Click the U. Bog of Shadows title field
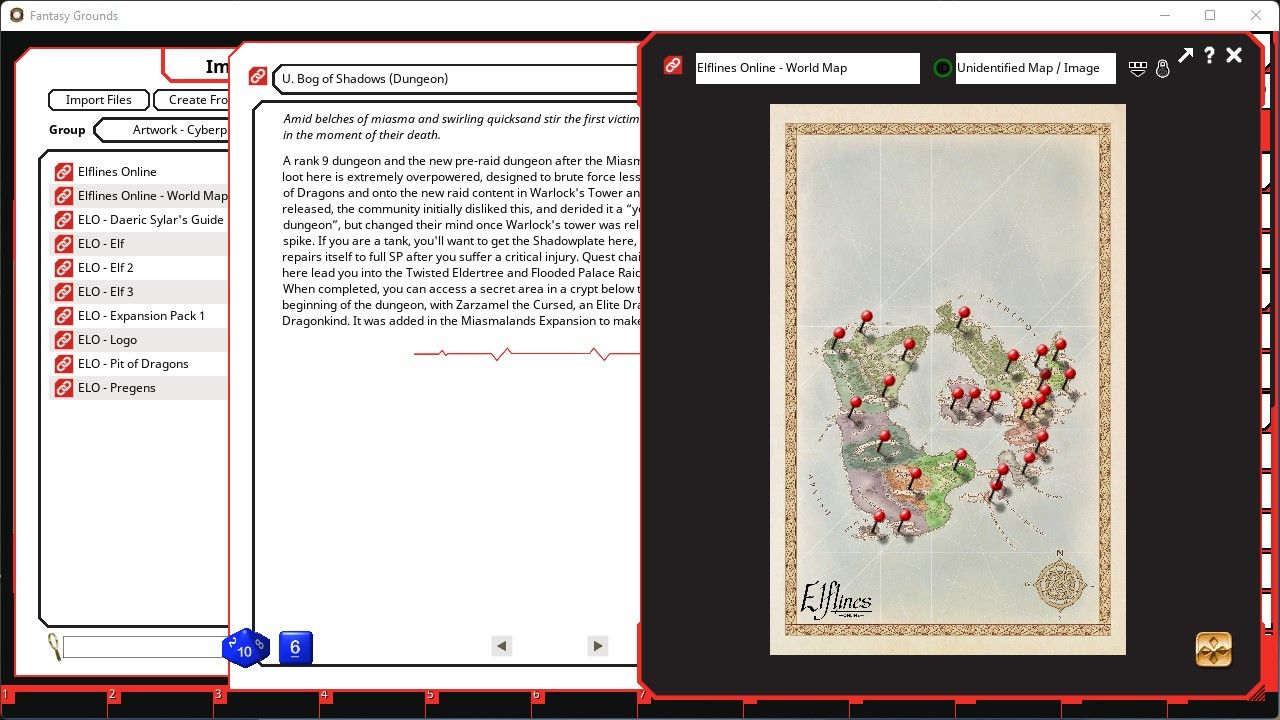1280x720 pixels. (455, 78)
